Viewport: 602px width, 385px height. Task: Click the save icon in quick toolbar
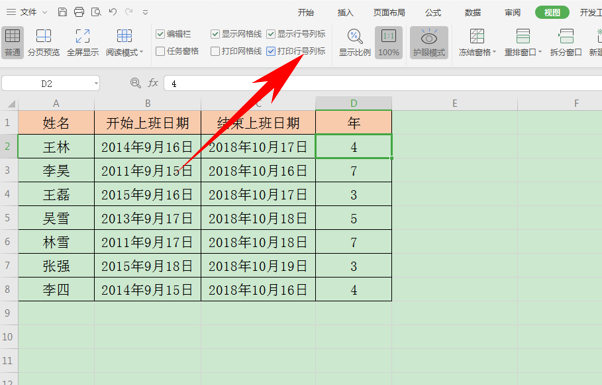(x=62, y=12)
